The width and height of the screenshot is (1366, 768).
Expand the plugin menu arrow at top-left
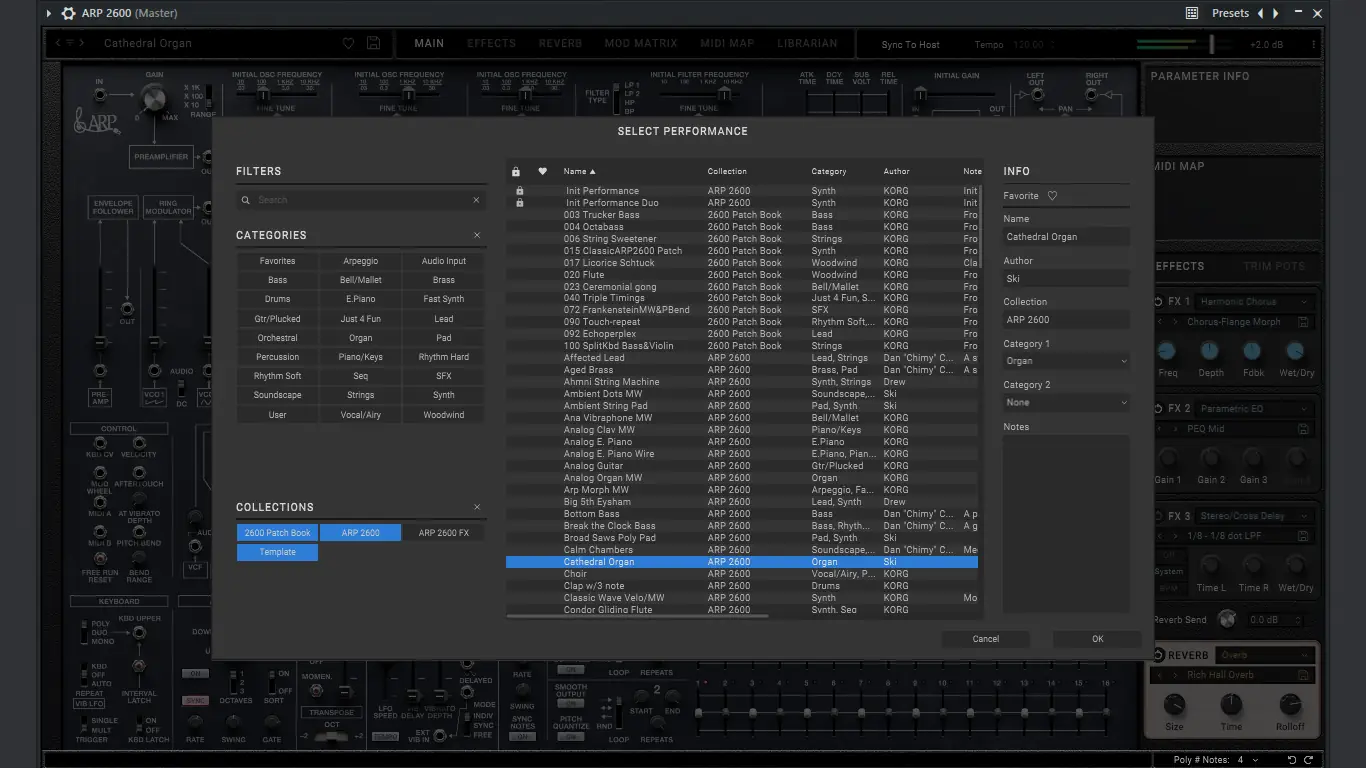point(48,13)
